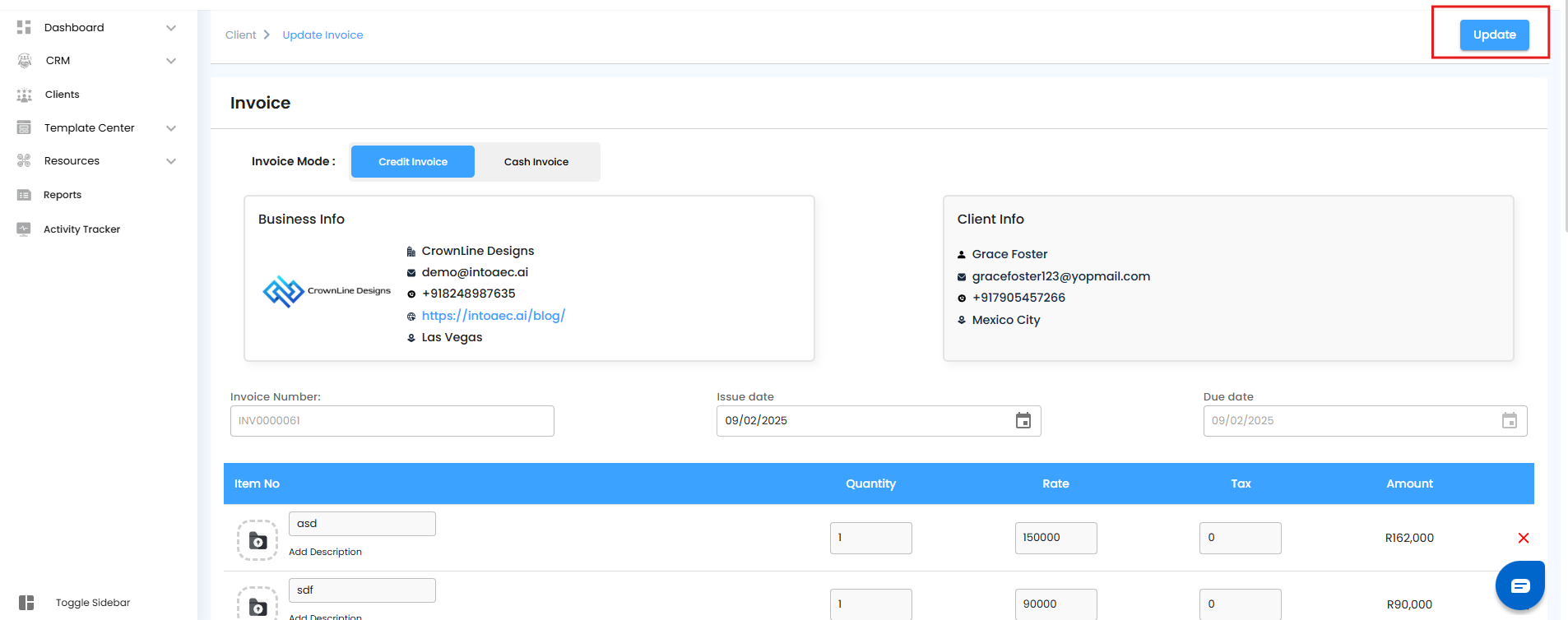
Task: Expand the Template Center chevron
Action: (x=171, y=128)
